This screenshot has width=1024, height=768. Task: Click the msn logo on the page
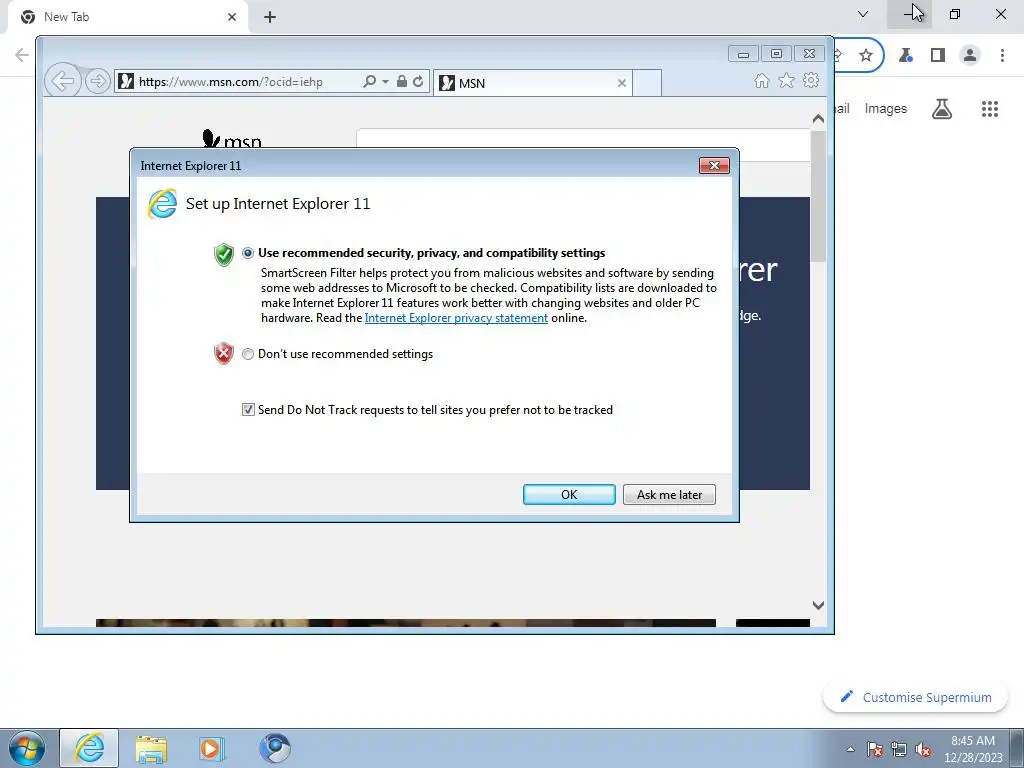coord(232,139)
